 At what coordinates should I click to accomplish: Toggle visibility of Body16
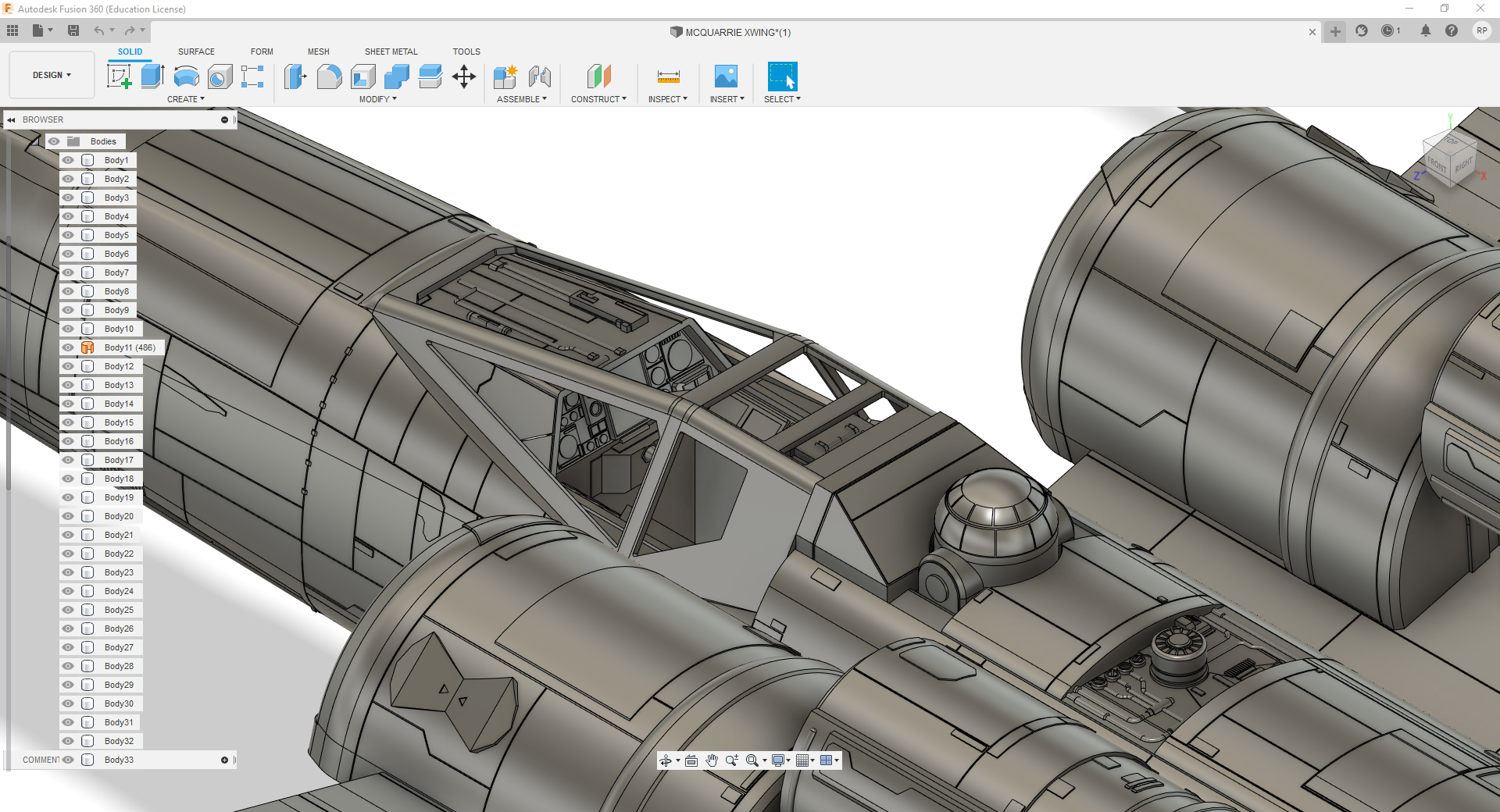(68, 441)
